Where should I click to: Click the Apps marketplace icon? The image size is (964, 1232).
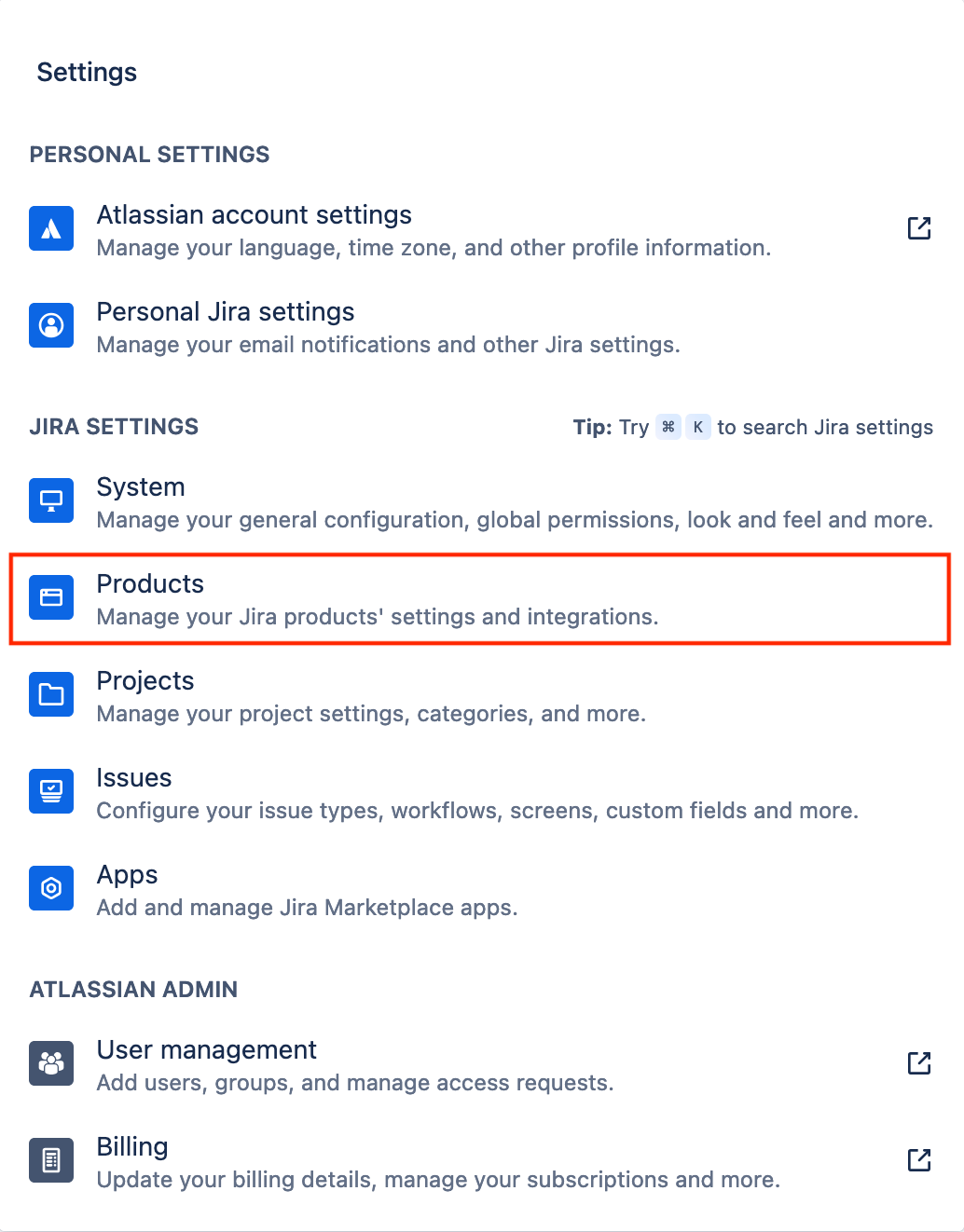(x=50, y=888)
